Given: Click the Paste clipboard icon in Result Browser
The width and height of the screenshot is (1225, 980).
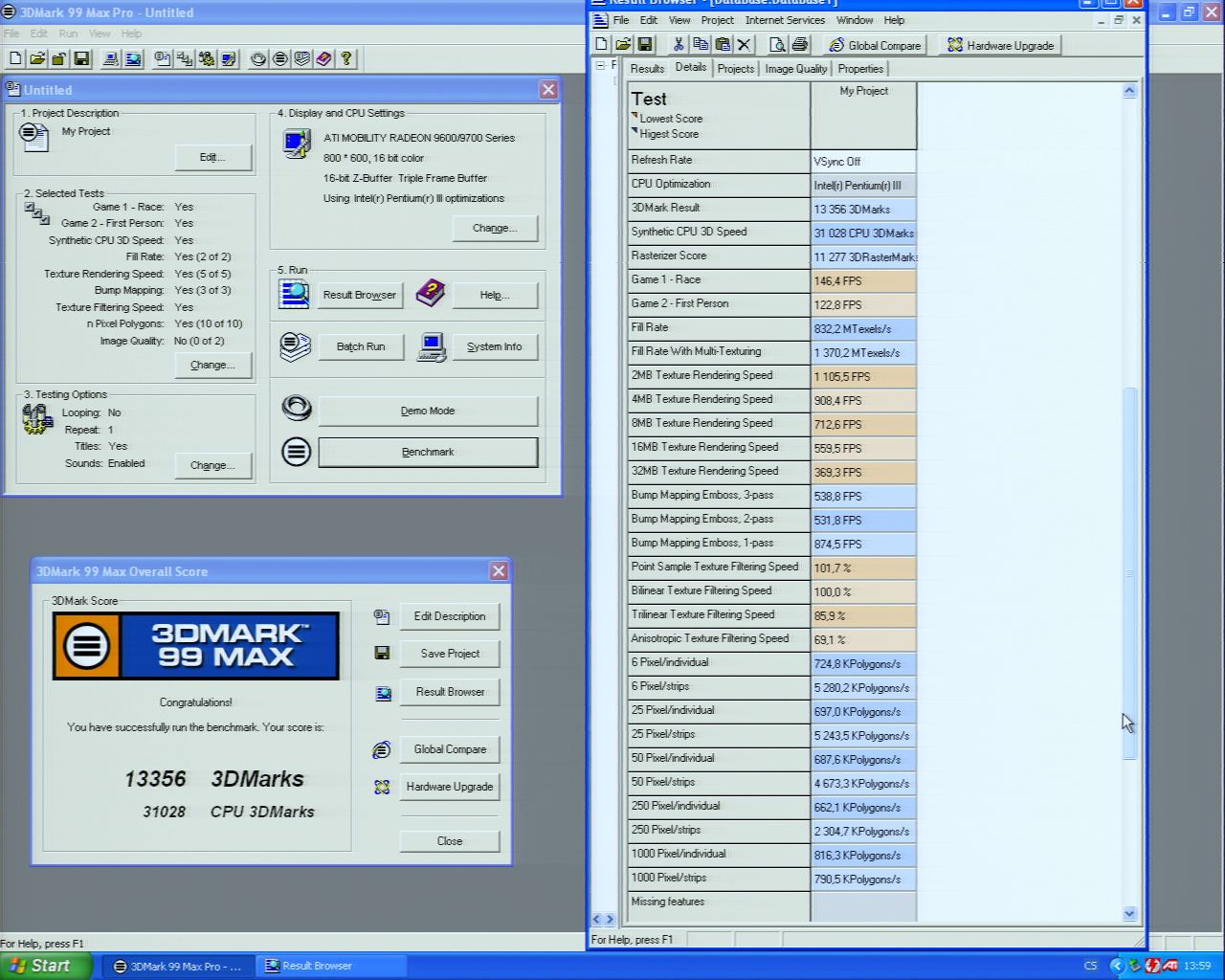Looking at the screenshot, I should (x=723, y=45).
